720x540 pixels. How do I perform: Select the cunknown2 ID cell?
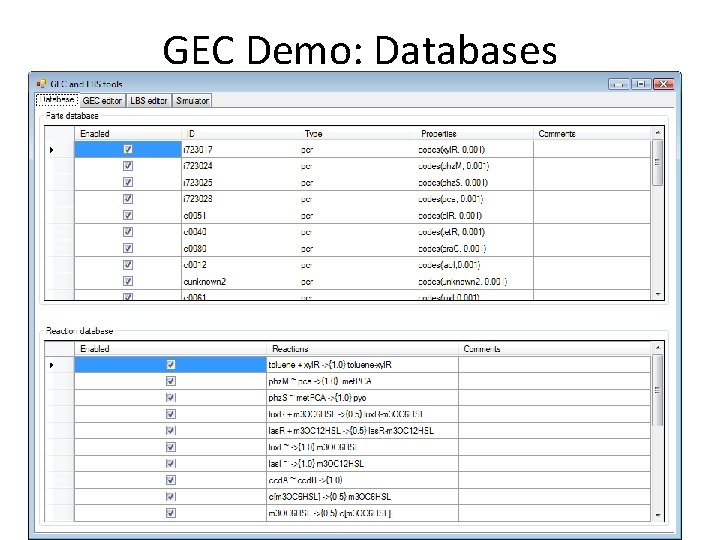click(x=240, y=281)
